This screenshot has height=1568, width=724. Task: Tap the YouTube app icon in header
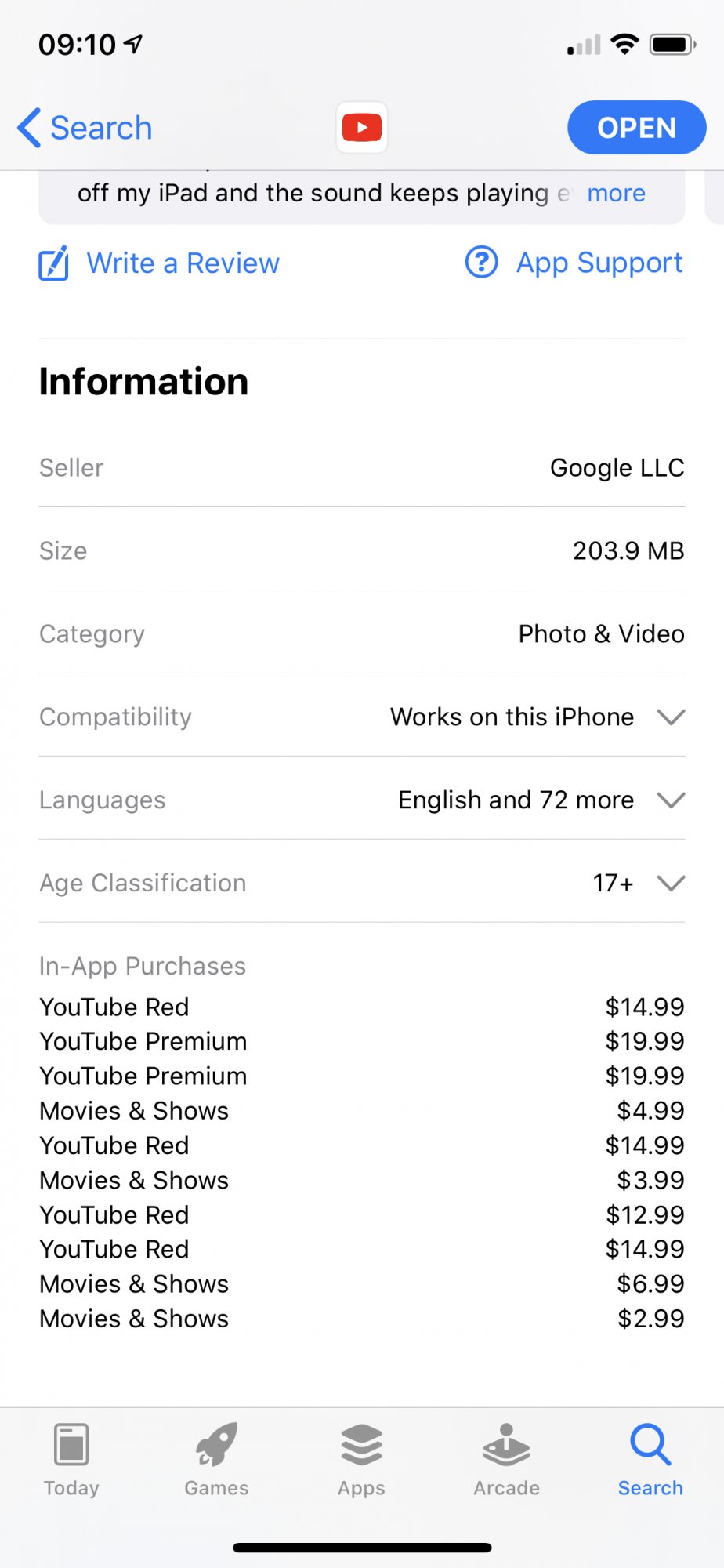click(362, 127)
